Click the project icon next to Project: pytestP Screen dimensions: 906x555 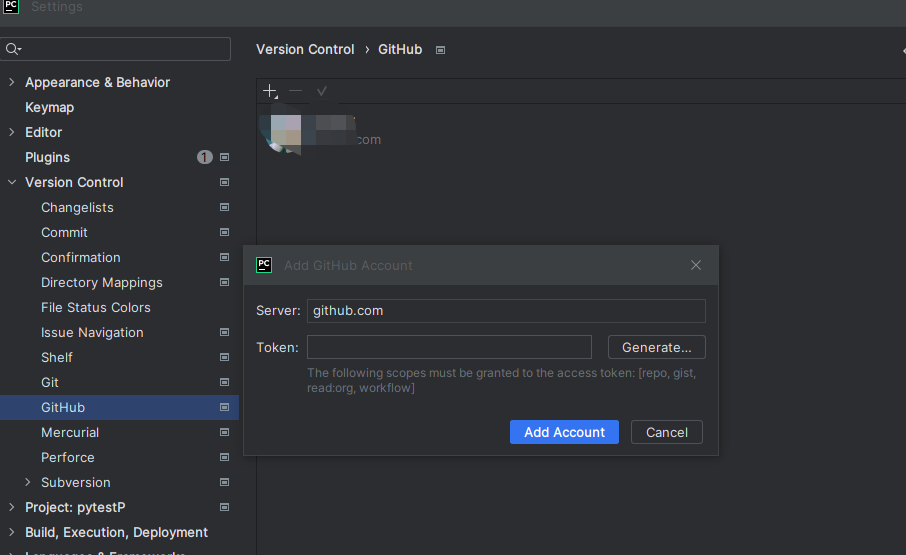tap(225, 507)
